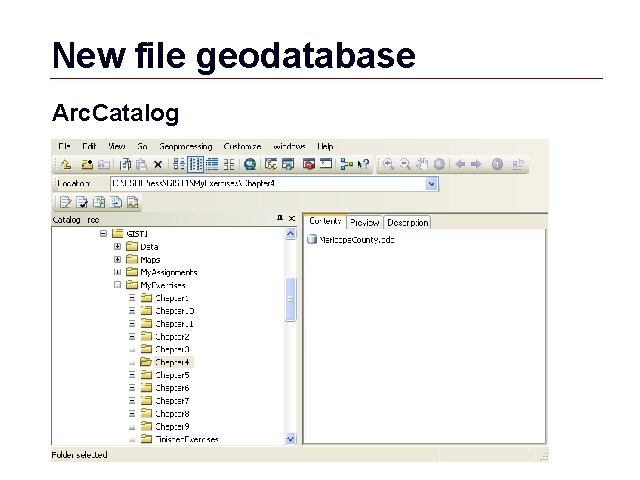
Task: Select the Zoom Out tool
Action: tap(405, 164)
